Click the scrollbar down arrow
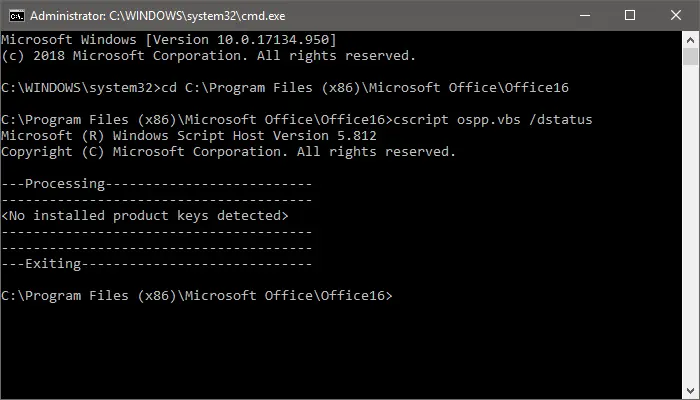The height and width of the screenshot is (400, 700). 690,390
